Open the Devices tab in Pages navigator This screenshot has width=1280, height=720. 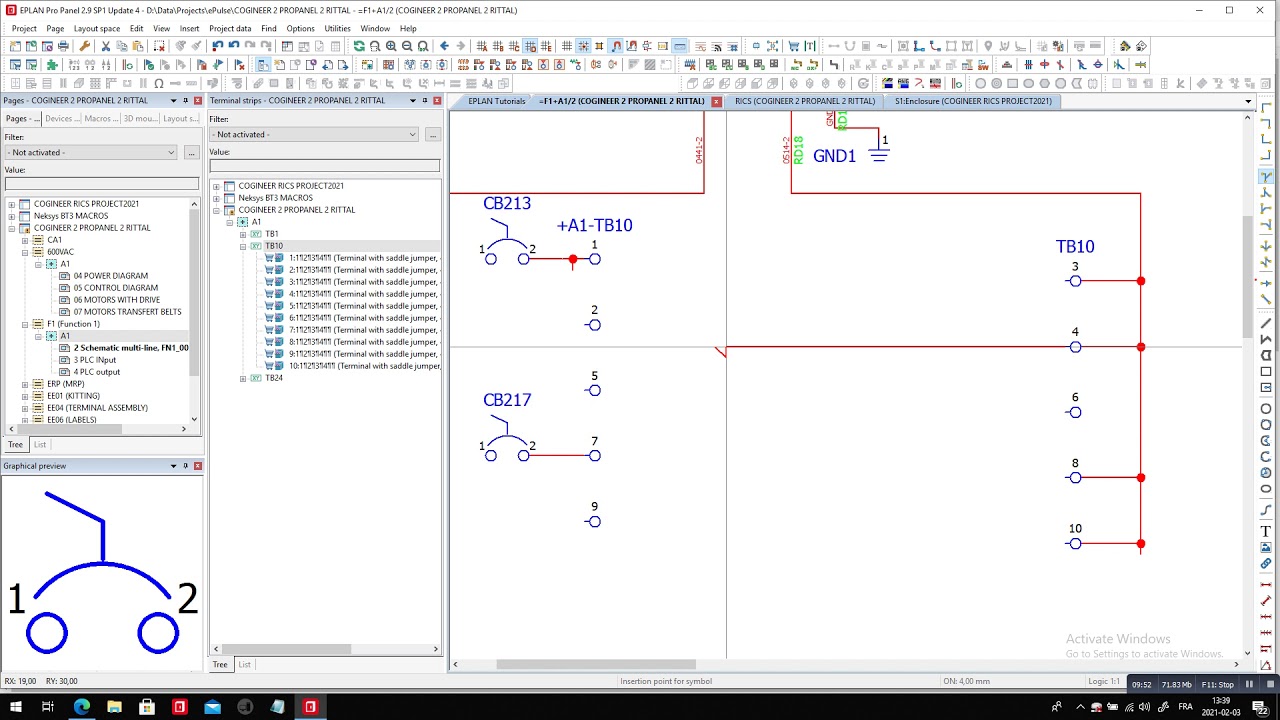tap(60, 118)
